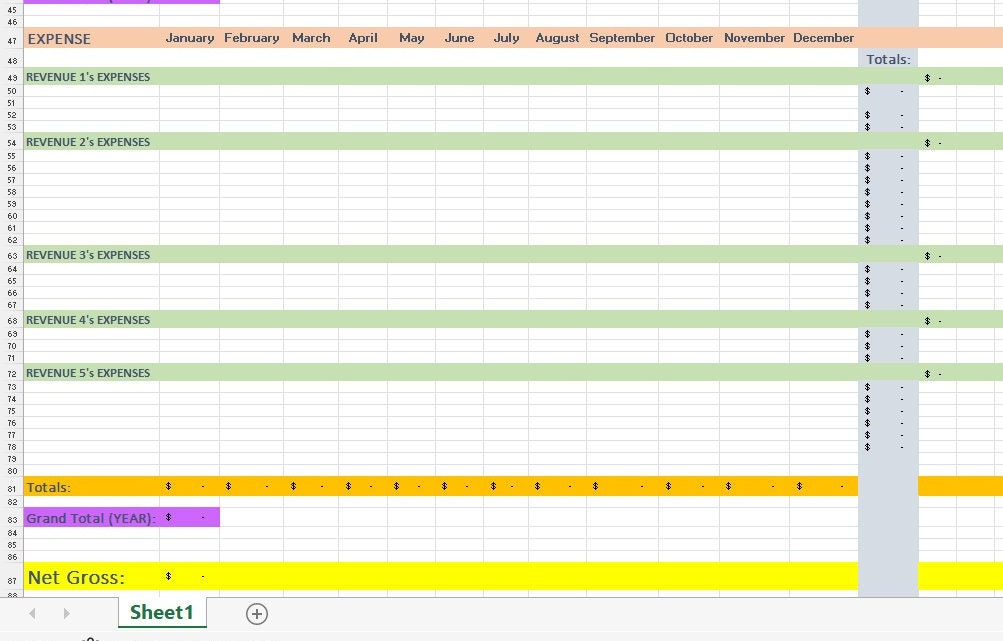1003x641 pixels.
Task: Switch to the Sheet1 tab
Action: pos(161,613)
